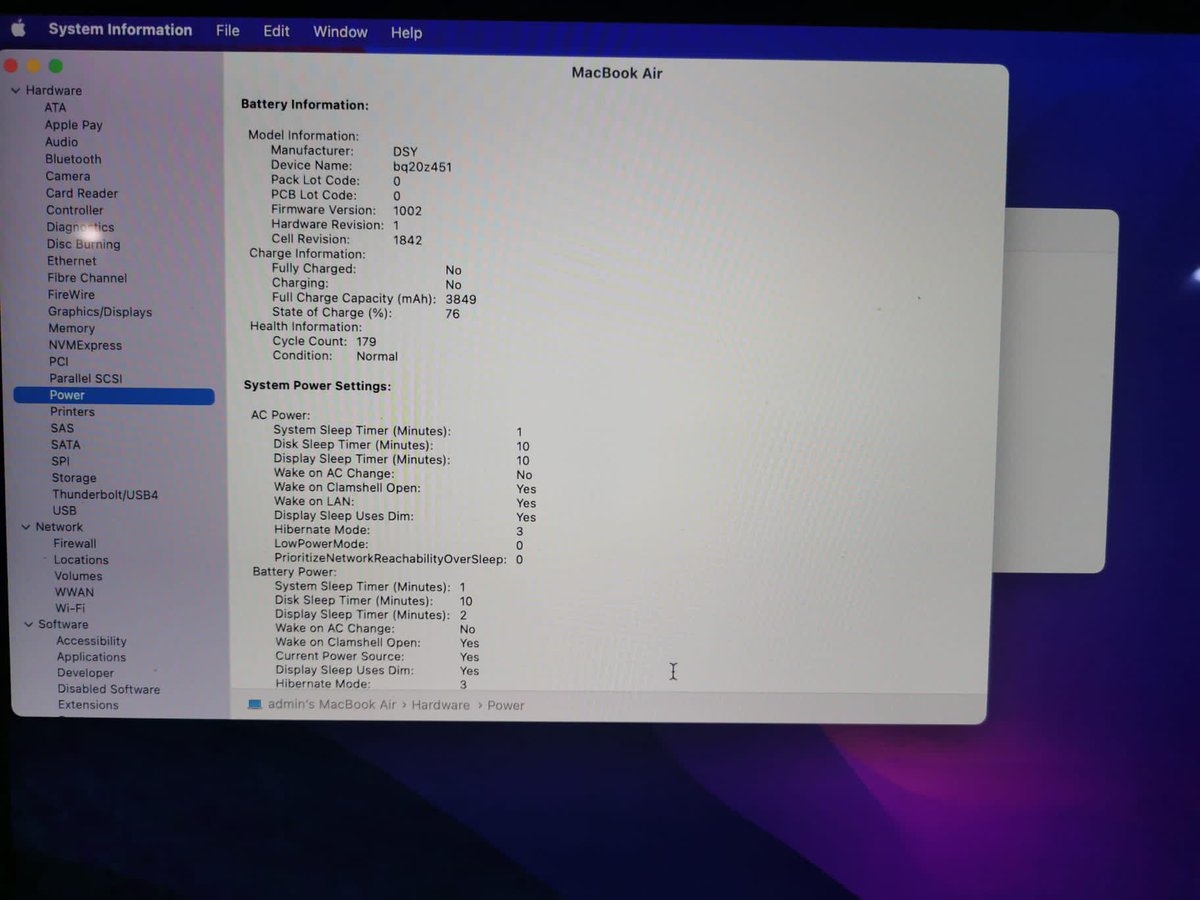Click Hardware in the path bar

click(440, 705)
